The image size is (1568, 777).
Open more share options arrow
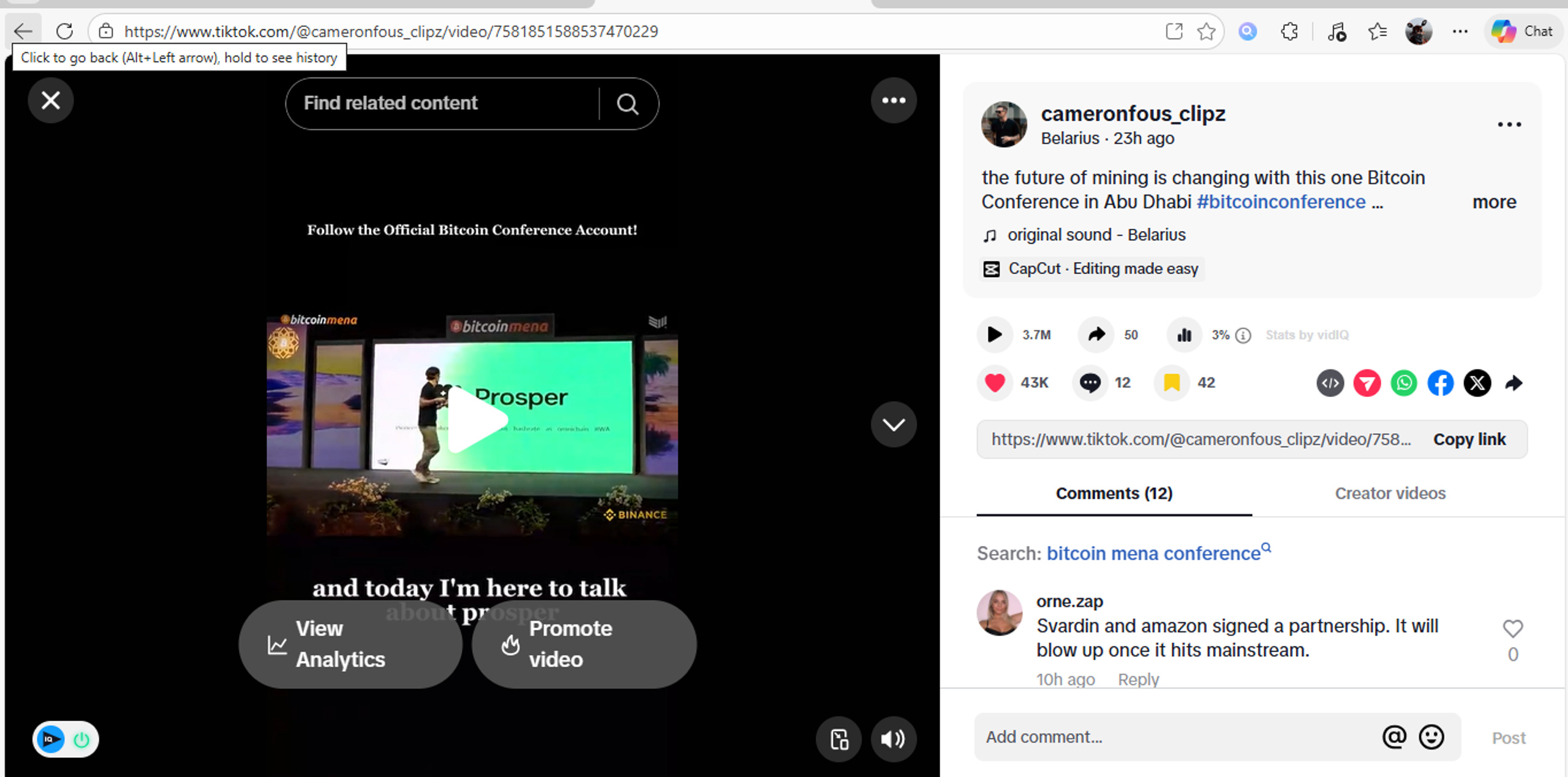click(x=1513, y=383)
